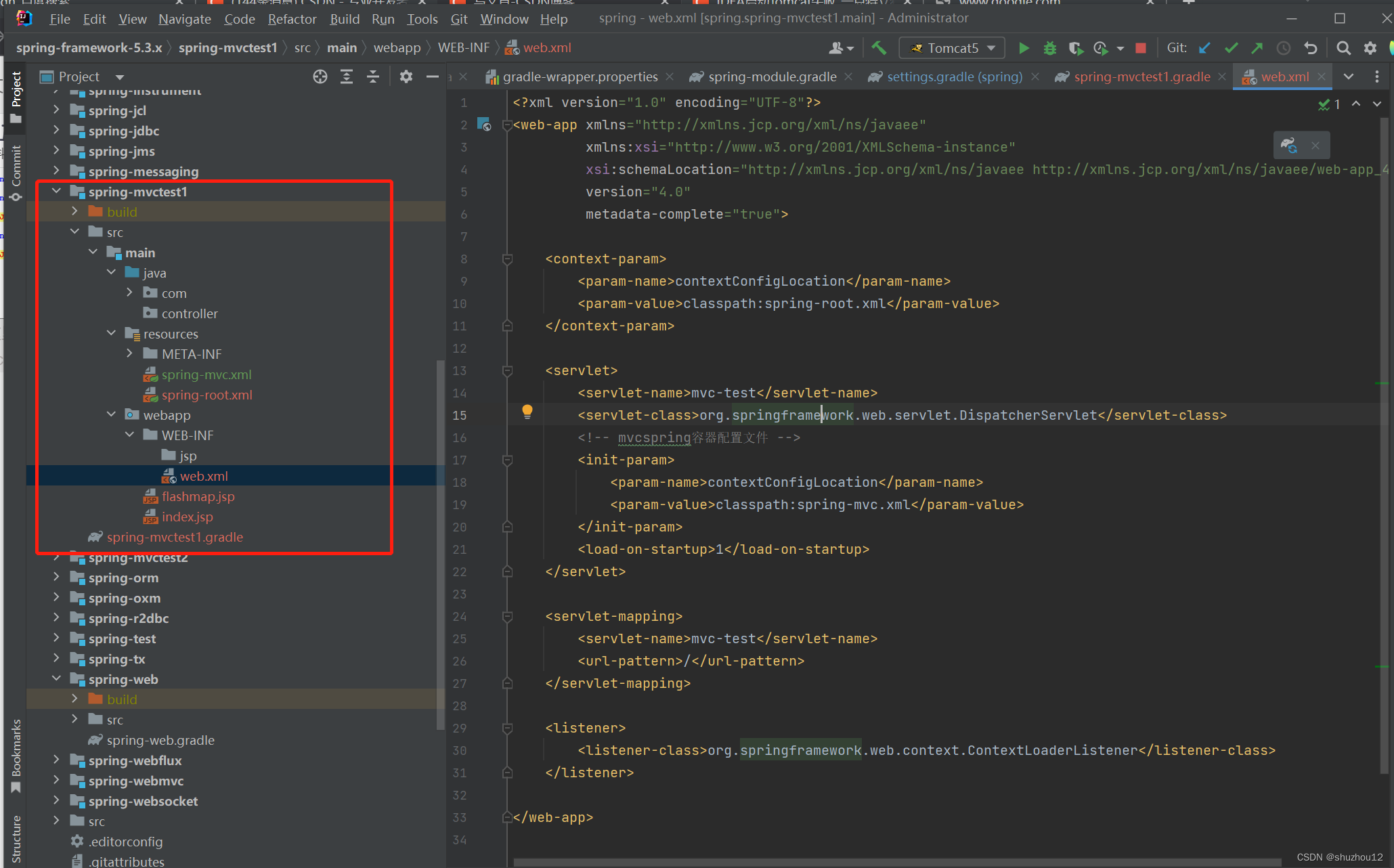Image resolution: width=1394 pixels, height=868 pixels.
Task: Switch to spring-module.gradle tab
Action: [772, 77]
